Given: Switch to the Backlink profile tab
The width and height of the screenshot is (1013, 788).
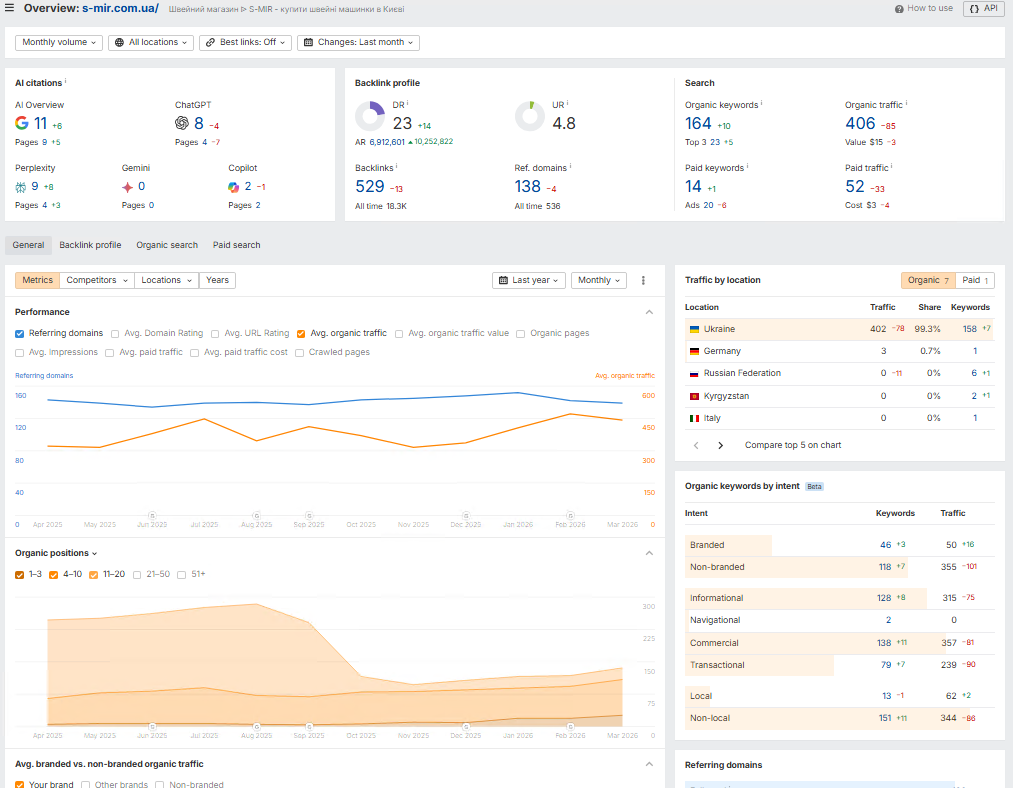Looking at the screenshot, I should (90, 245).
